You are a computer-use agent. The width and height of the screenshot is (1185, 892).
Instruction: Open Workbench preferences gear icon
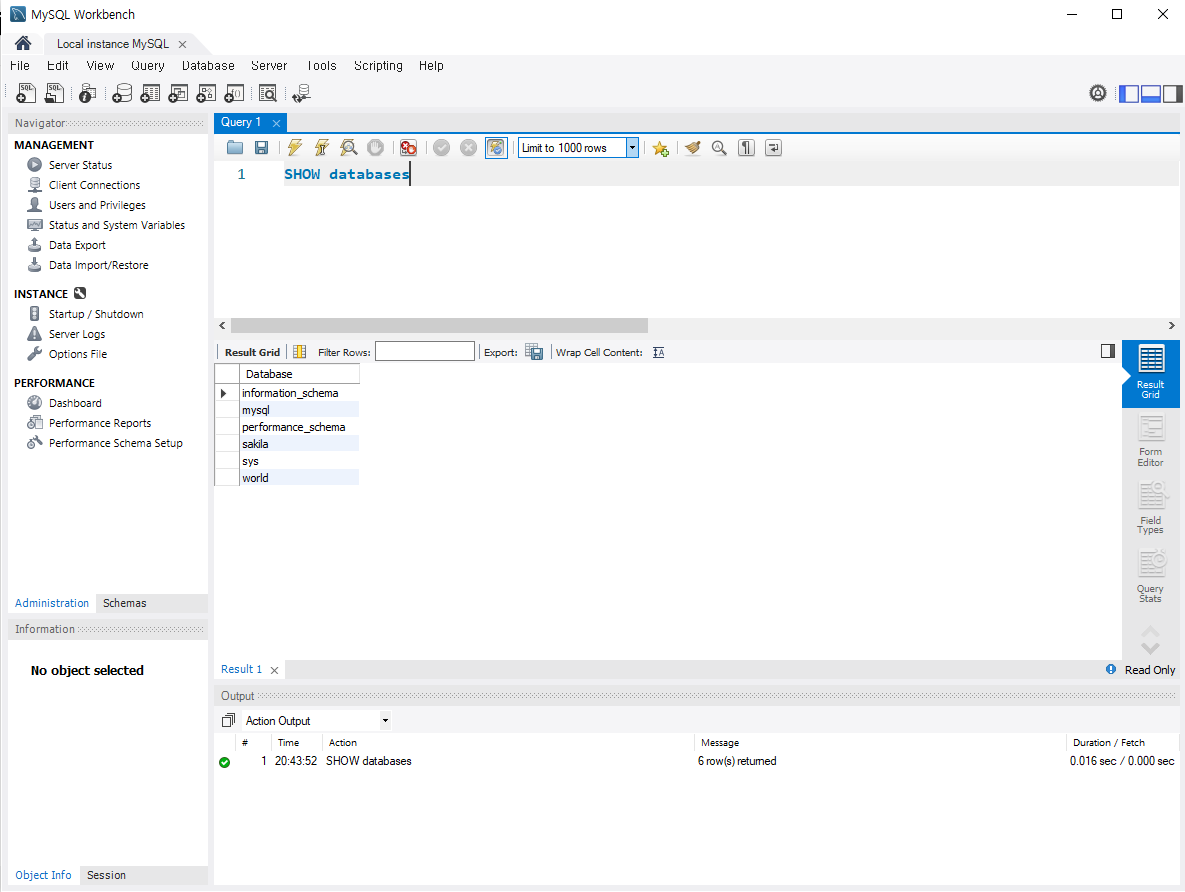coord(1098,93)
